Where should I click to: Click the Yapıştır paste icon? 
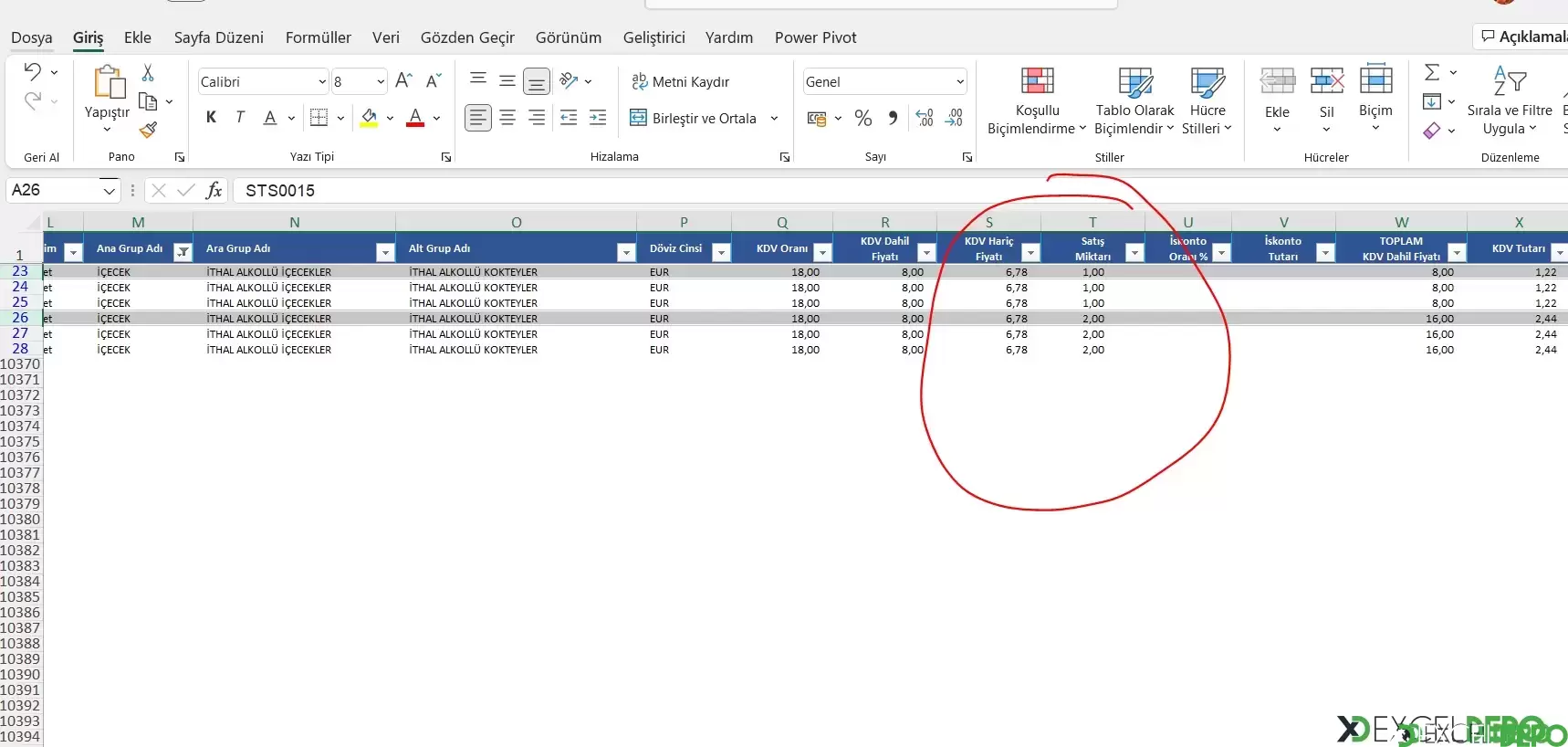(x=110, y=81)
